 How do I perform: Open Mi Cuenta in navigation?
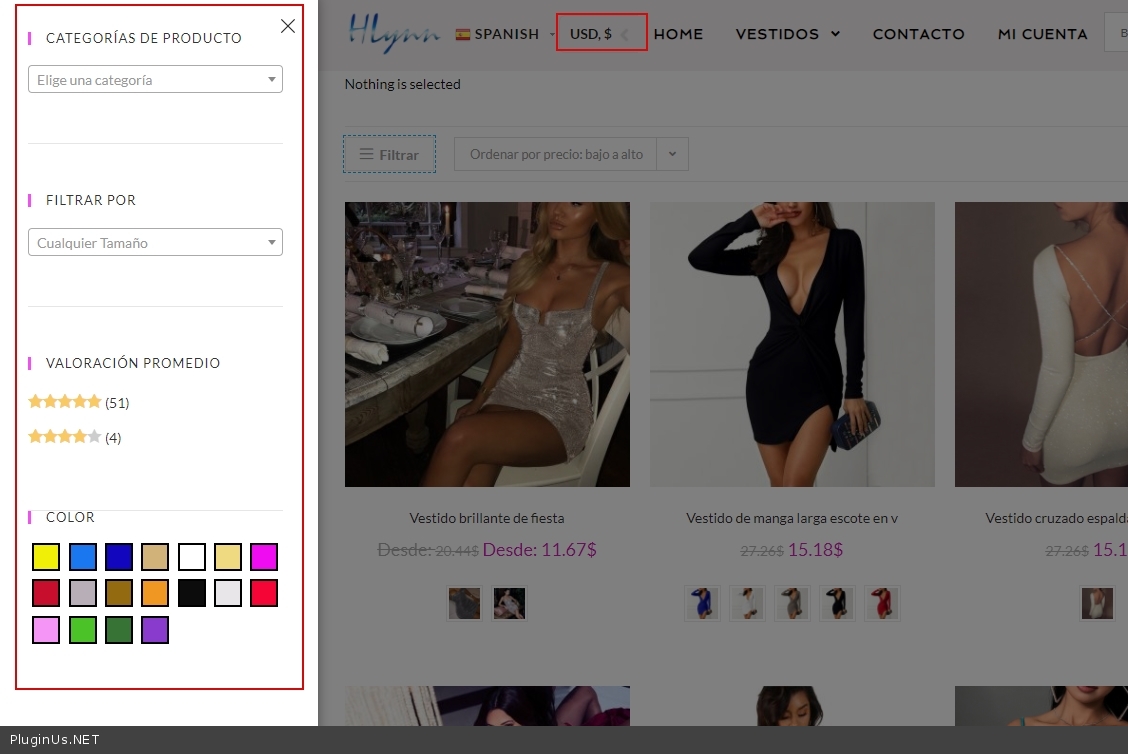click(1042, 34)
